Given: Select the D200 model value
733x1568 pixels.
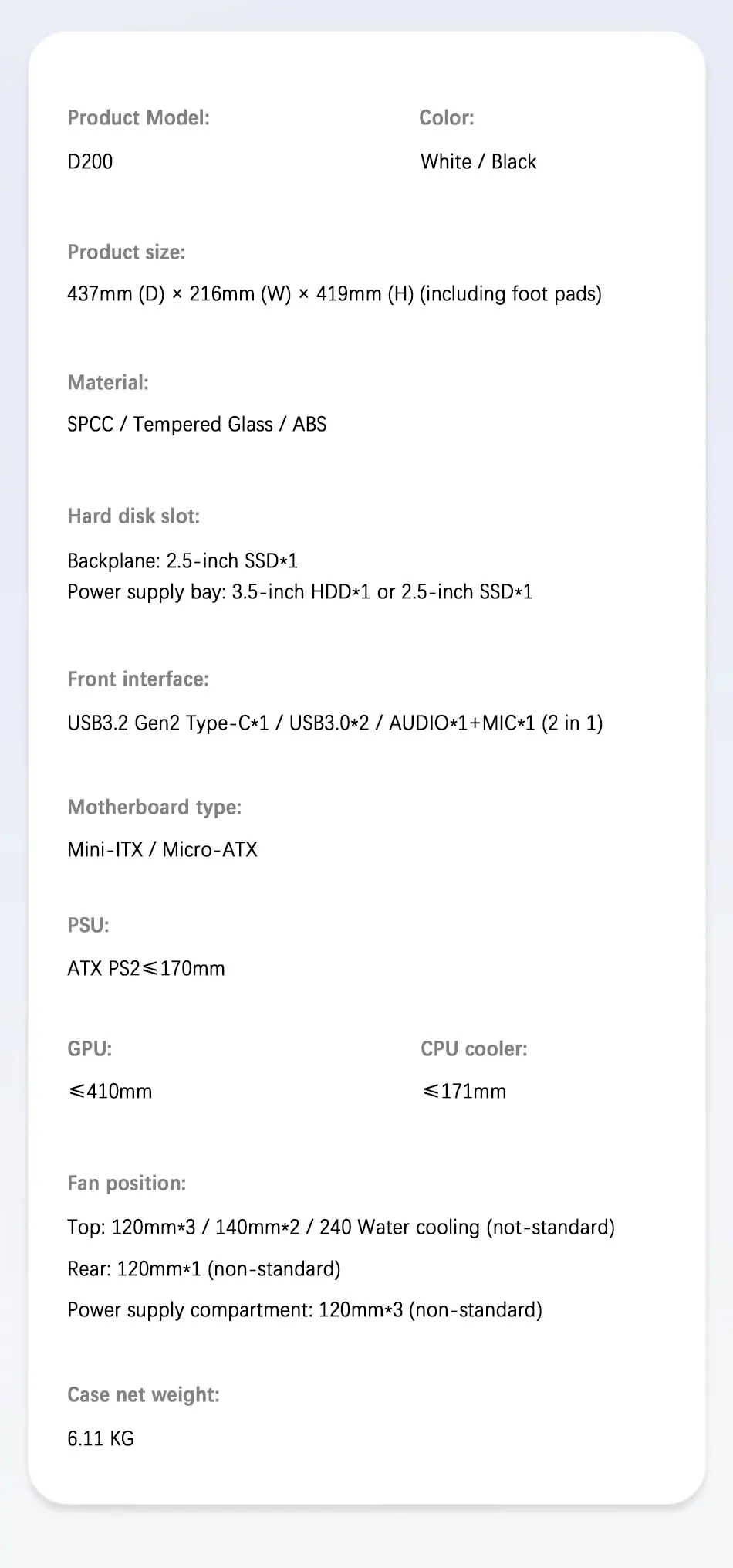Looking at the screenshot, I should pyautogui.click(x=90, y=162).
